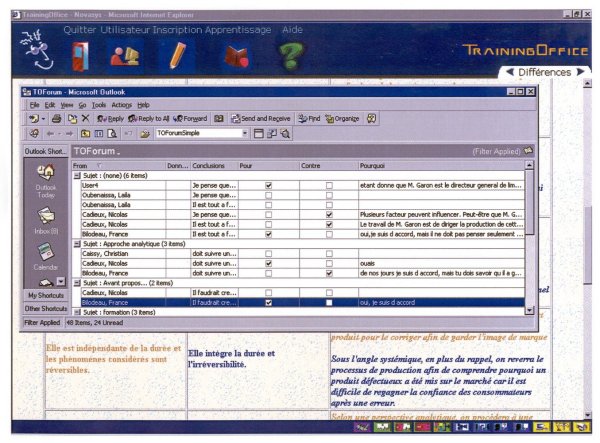Screen dimensions: 600x443
Task: Open the New item dropdown arrow
Action: [43, 119]
